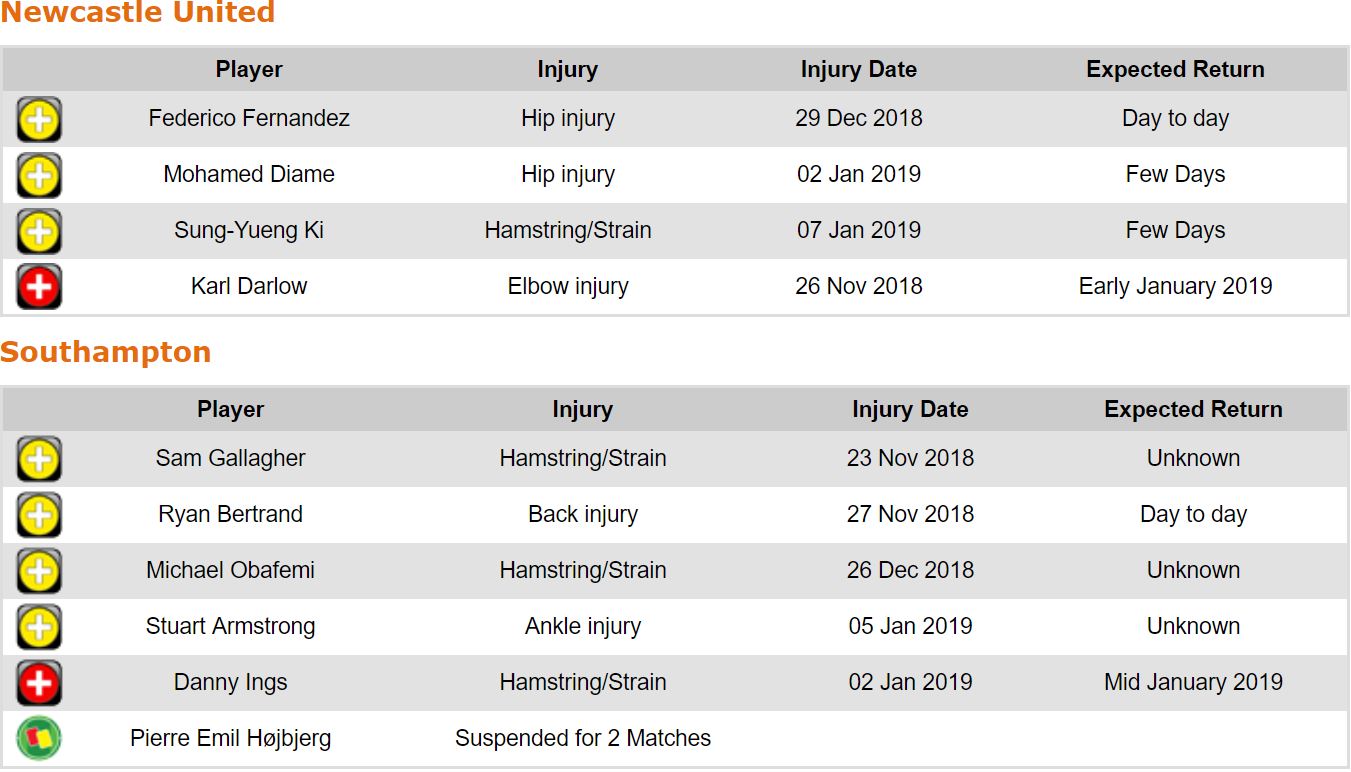Viewport: 1351px width, 772px height.
Task: Select player name Danny Ings
Action: (230, 683)
